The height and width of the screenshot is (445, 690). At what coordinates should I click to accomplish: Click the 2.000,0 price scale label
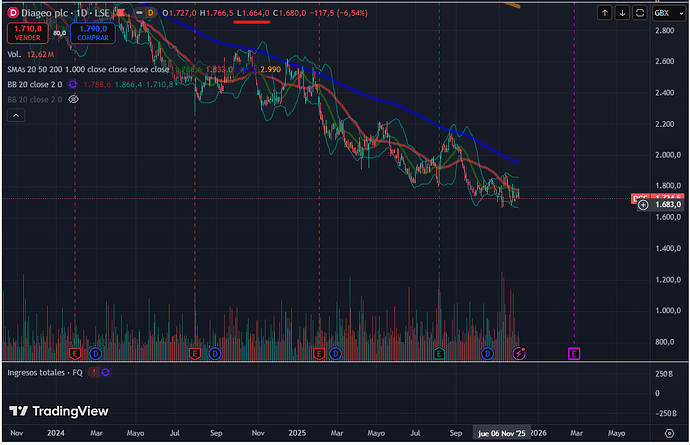(668, 155)
